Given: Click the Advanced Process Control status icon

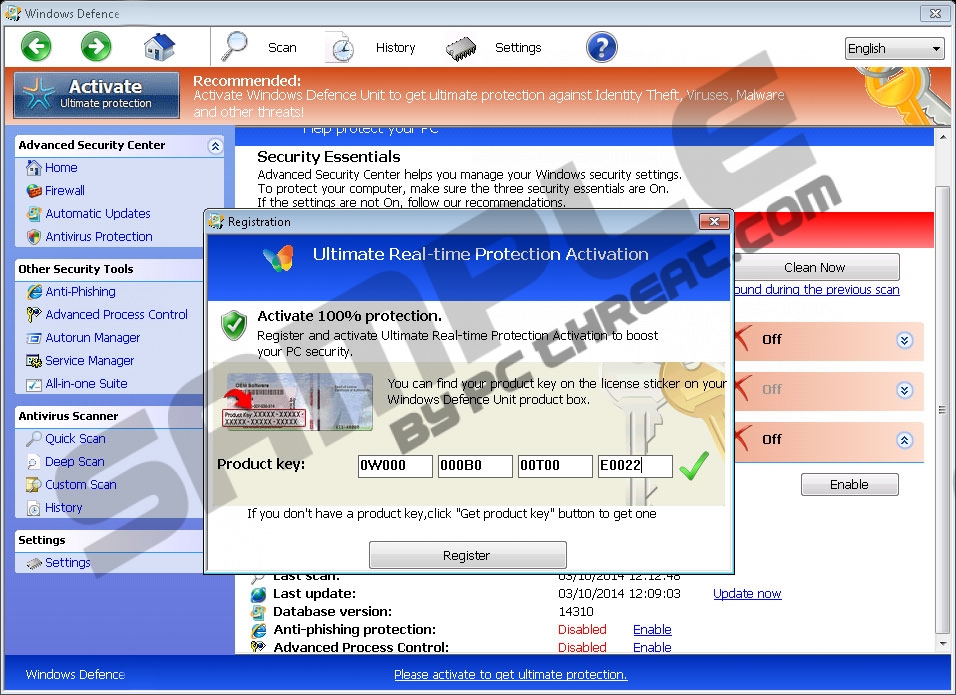Looking at the screenshot, I should [x=259, y=646].
